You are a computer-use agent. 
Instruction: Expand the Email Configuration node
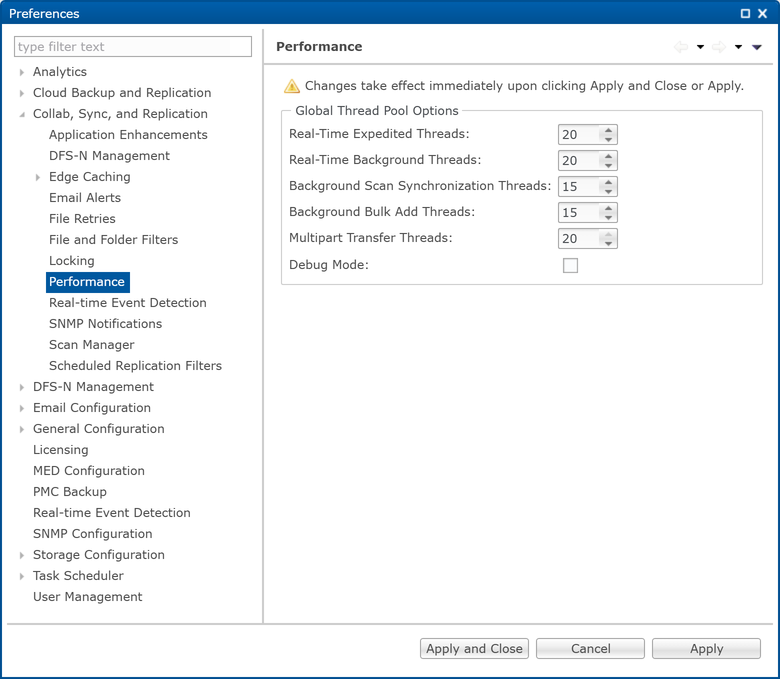point(22,408)
